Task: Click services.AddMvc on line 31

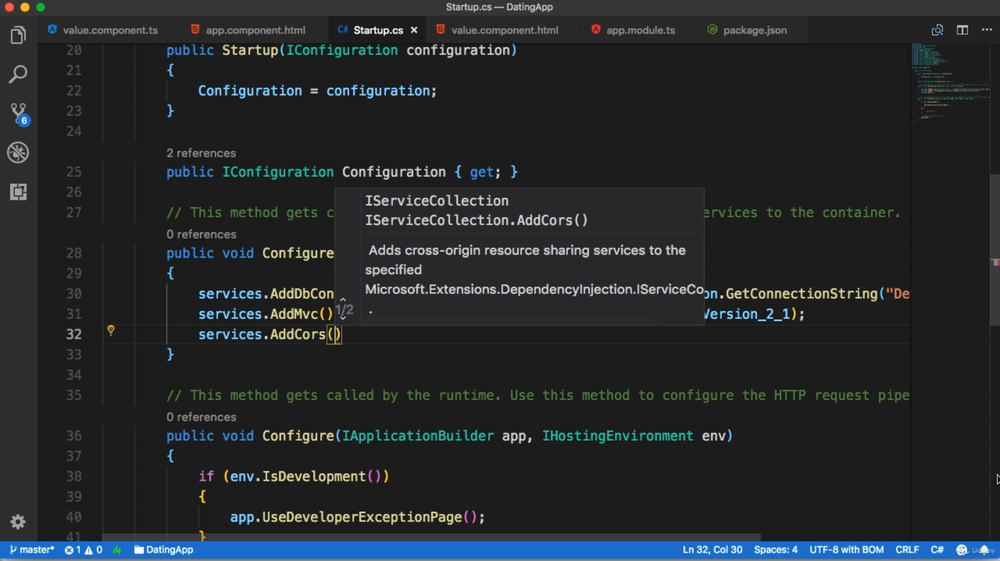Action: point(258,314)
